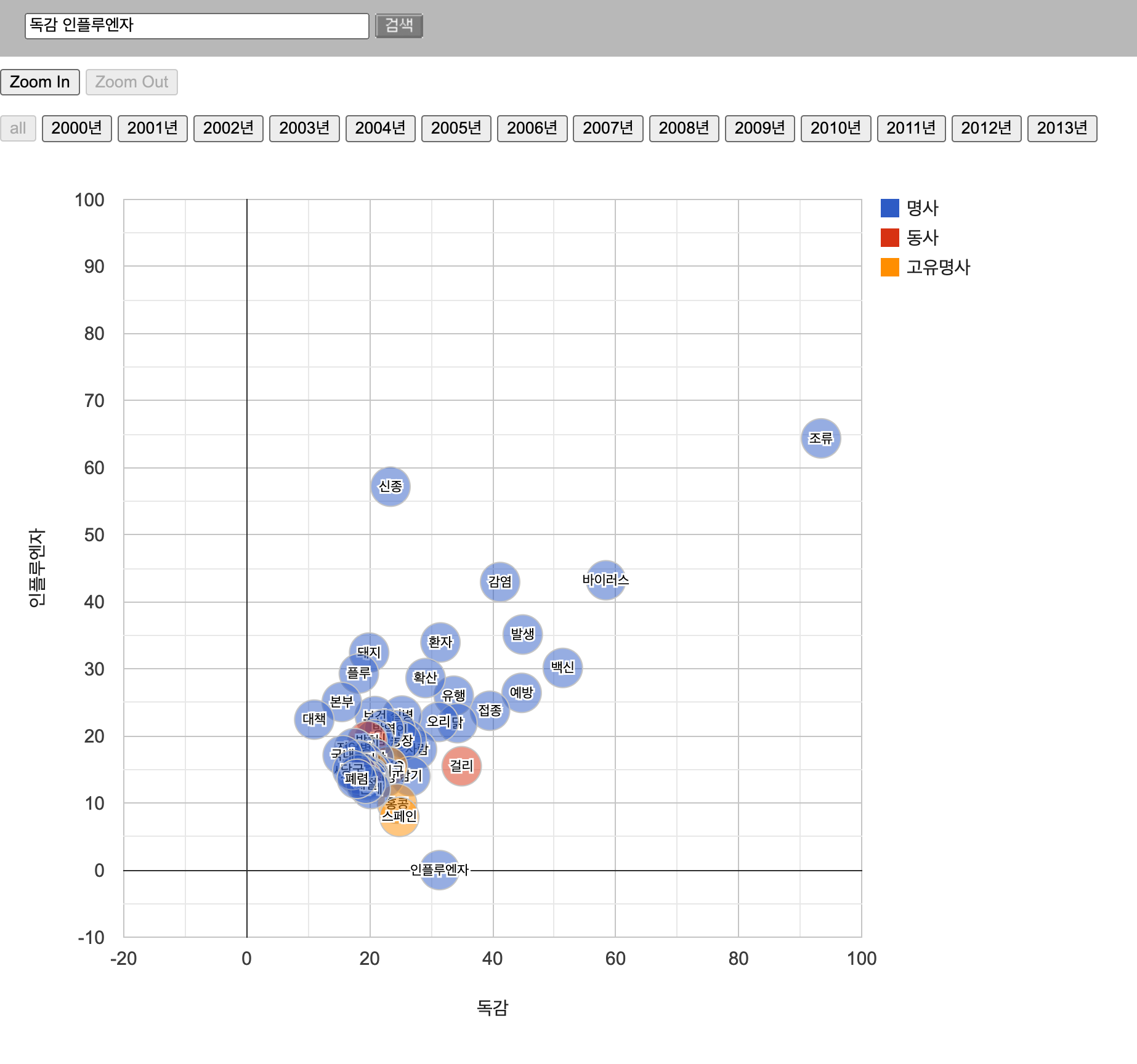Click the orange 고유명사 legend swatch
The image size is (1137, 1064).
coord(890,267)
